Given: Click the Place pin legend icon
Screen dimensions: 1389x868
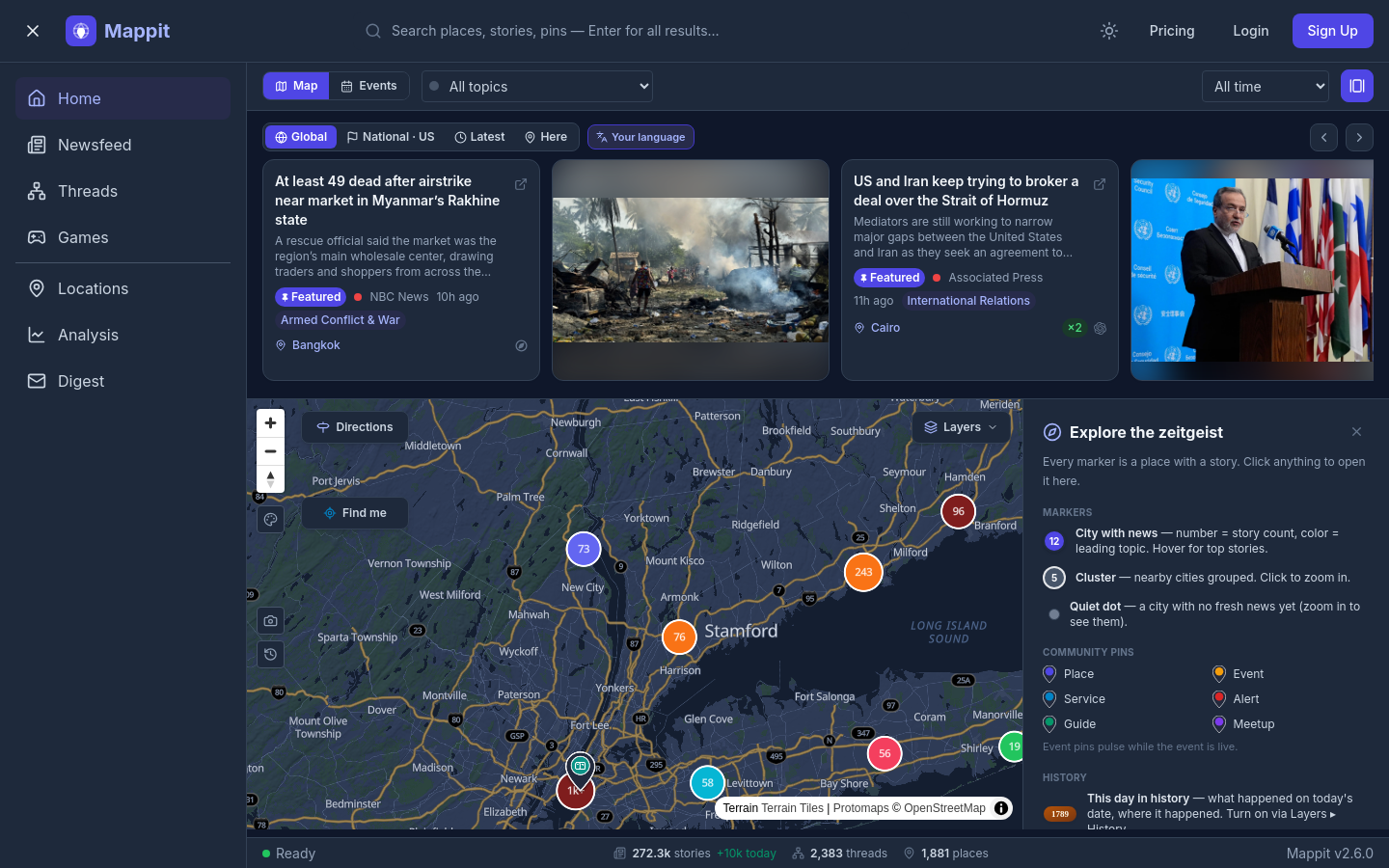Looking at the screenshot, I should point(1049,674).
